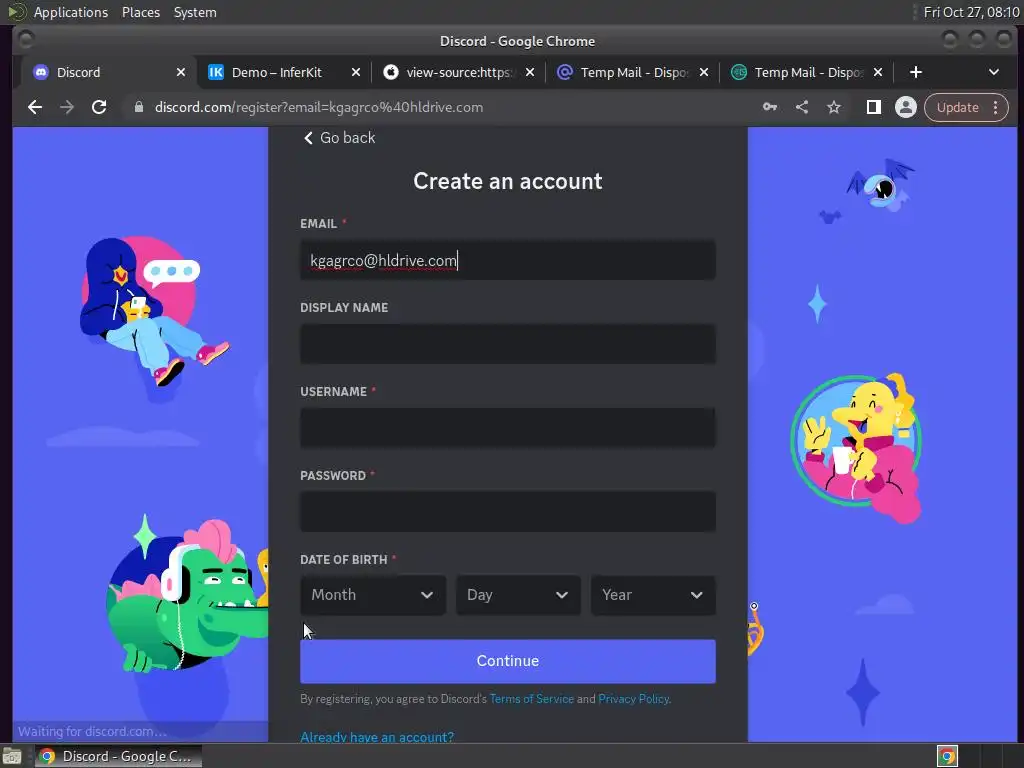Focus the Username field
The width and height of the screenshot is (1024, 768).
507,428
